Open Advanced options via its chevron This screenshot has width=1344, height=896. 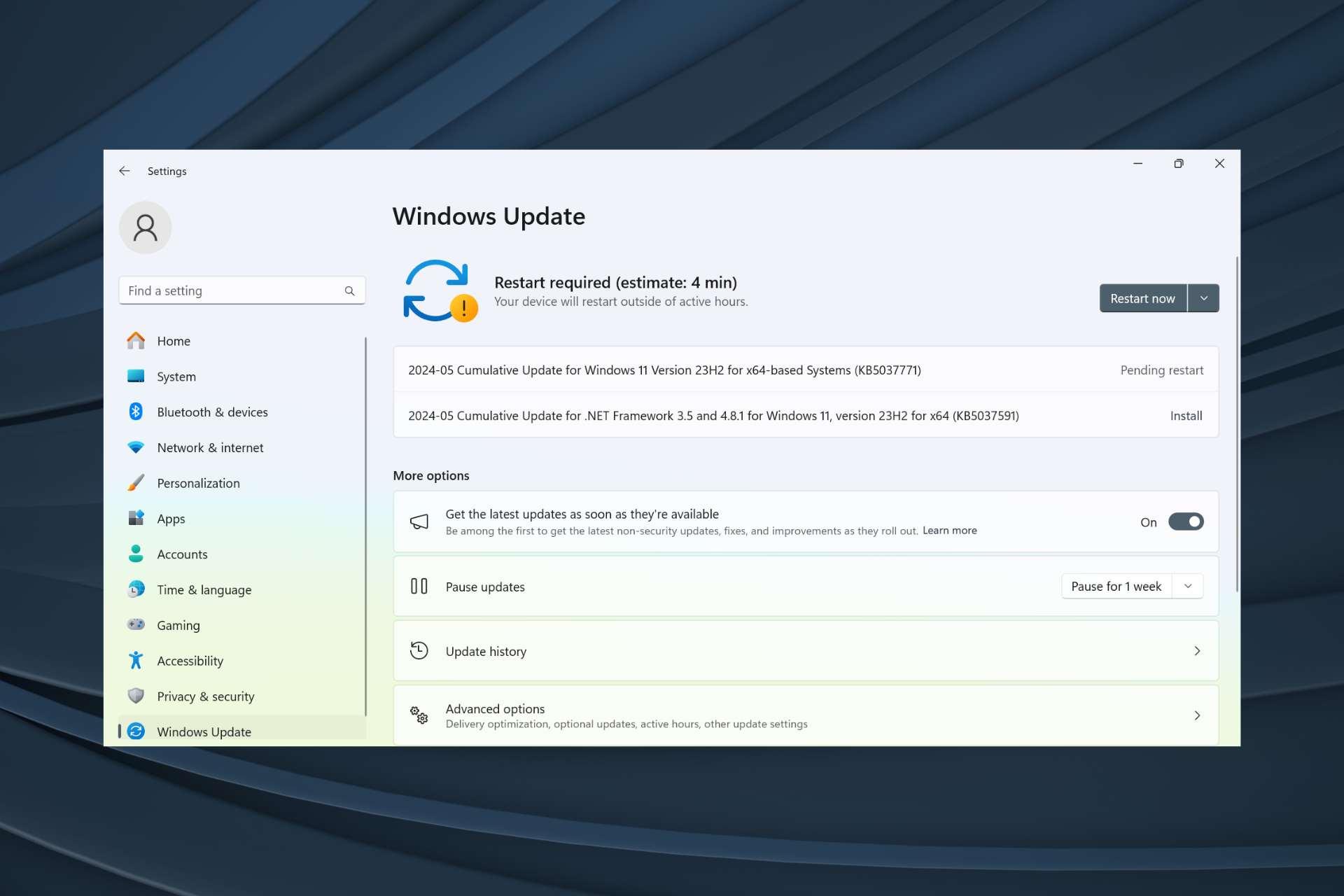(1197, 715)
